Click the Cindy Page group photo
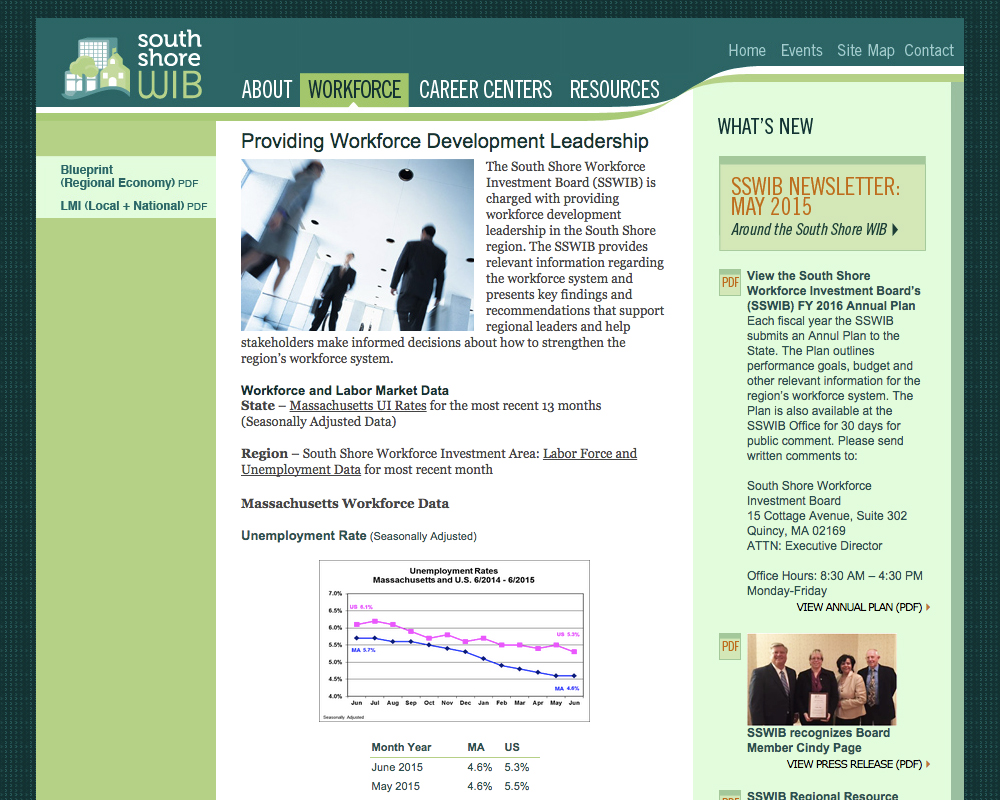This screenshot has height=800, width=1000. [821, 679]
